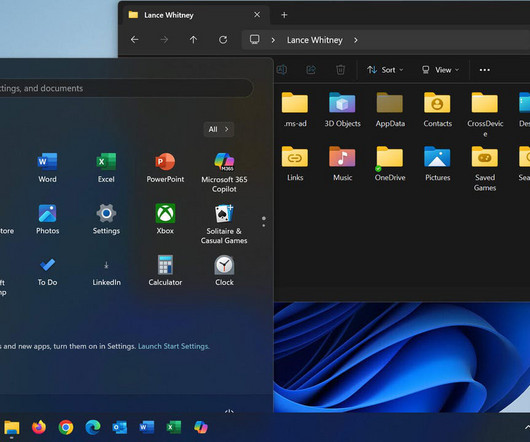Expand chevron after Lance Whitney in address bar
The height and width of the screenshot is (442, 530).
(x=356, y=40)
